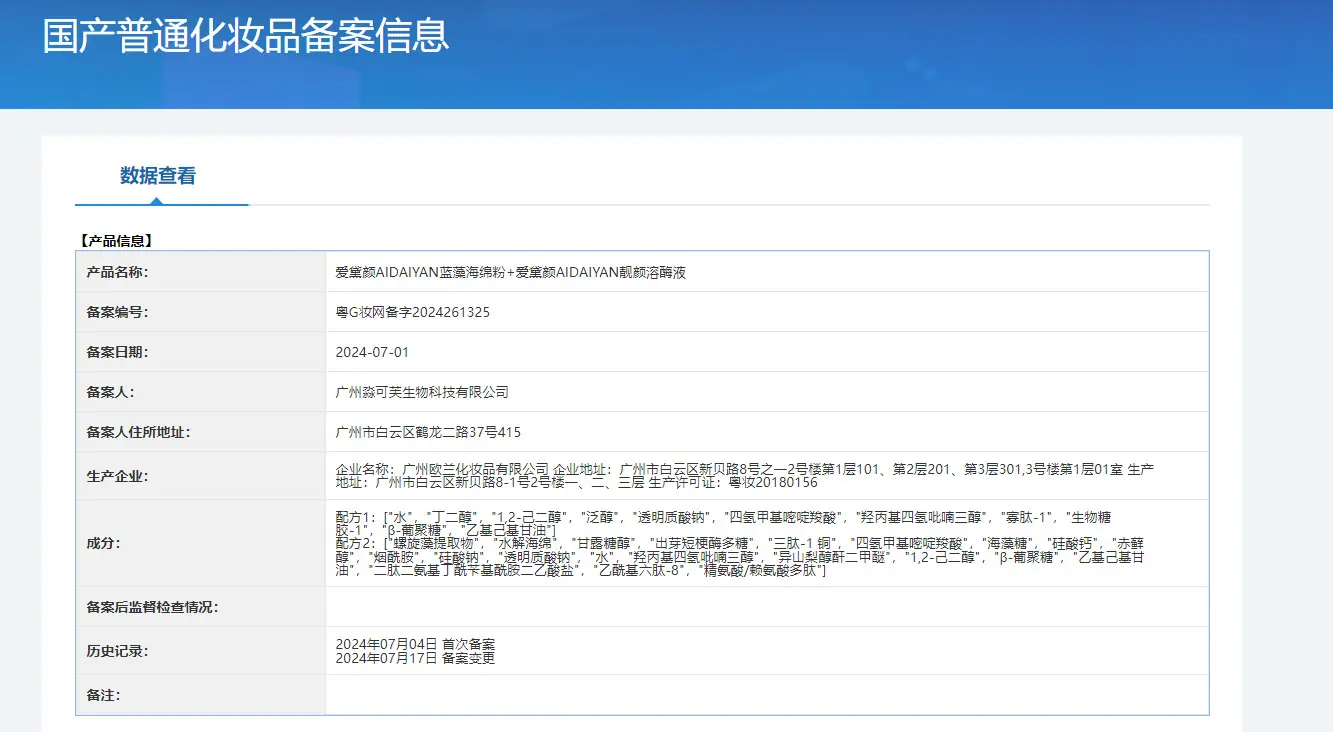Click the 2024年07月04日 首次备案 history entry
This screenshot has height=732, width=1333.
tap(415, 644)
